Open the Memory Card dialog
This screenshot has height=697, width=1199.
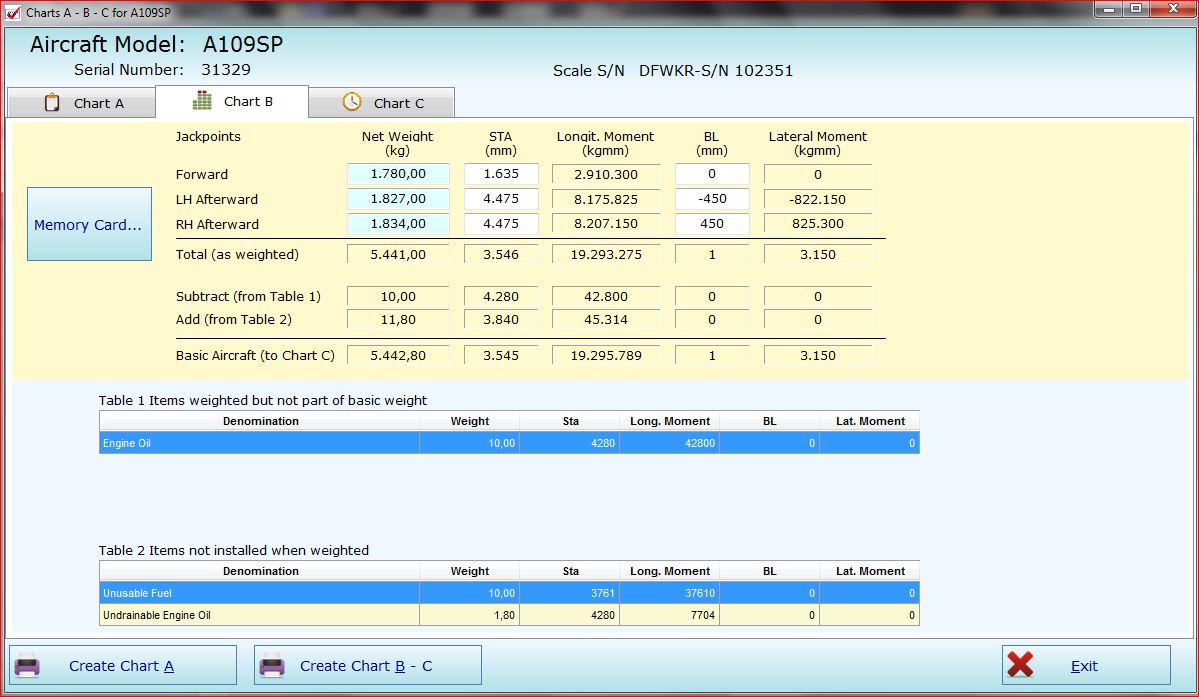89,225
